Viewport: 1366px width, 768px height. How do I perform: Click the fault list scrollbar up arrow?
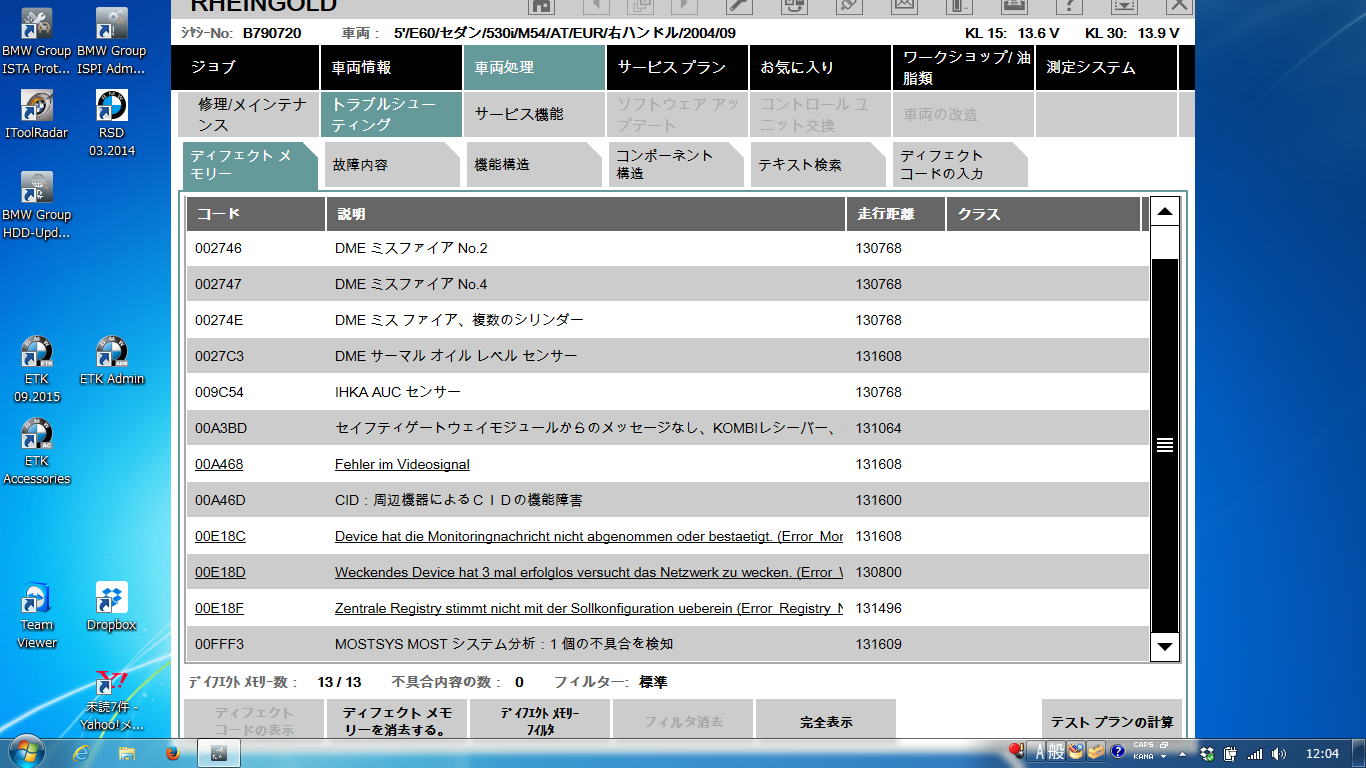click(1165, 211)
